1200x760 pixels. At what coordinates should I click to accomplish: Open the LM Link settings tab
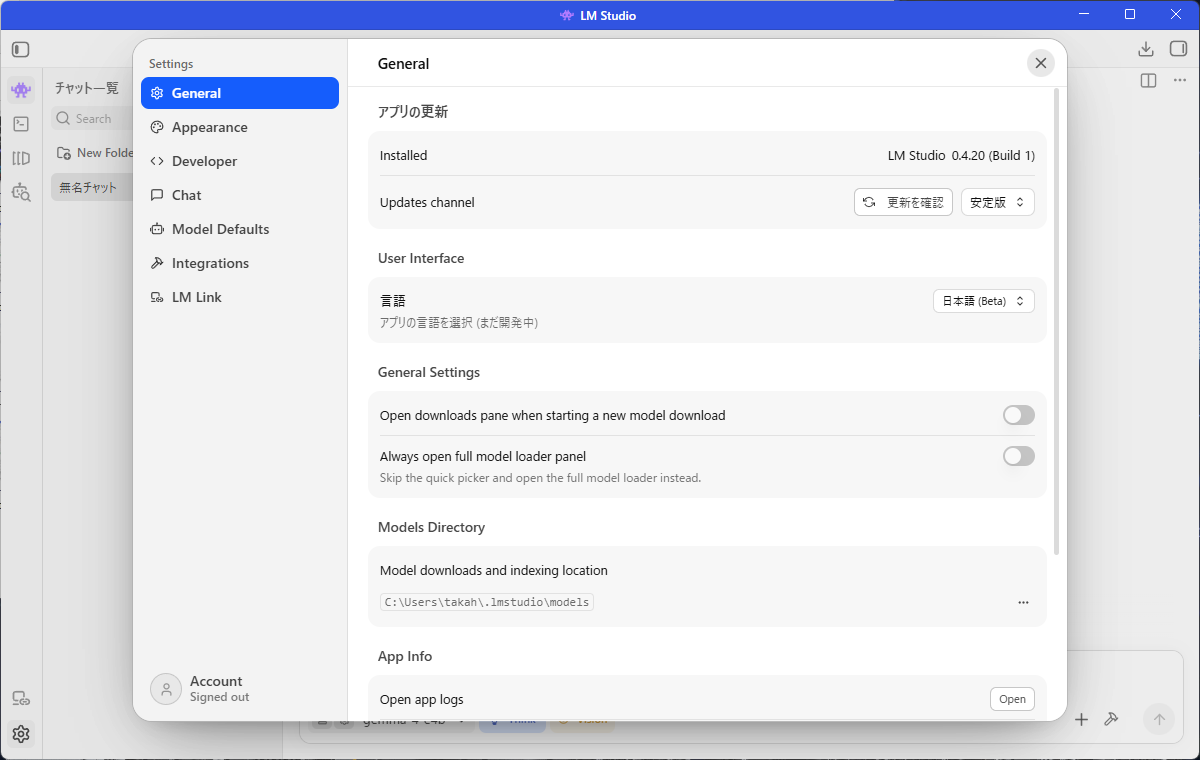240,297
